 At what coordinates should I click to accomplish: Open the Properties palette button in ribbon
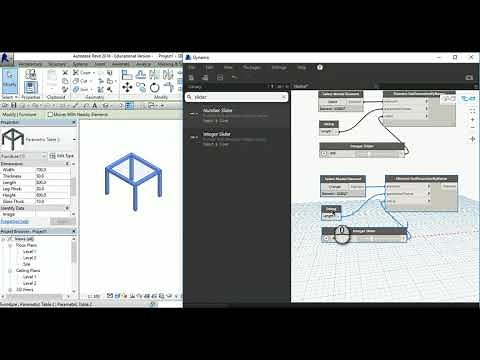[x=31, y=88]
